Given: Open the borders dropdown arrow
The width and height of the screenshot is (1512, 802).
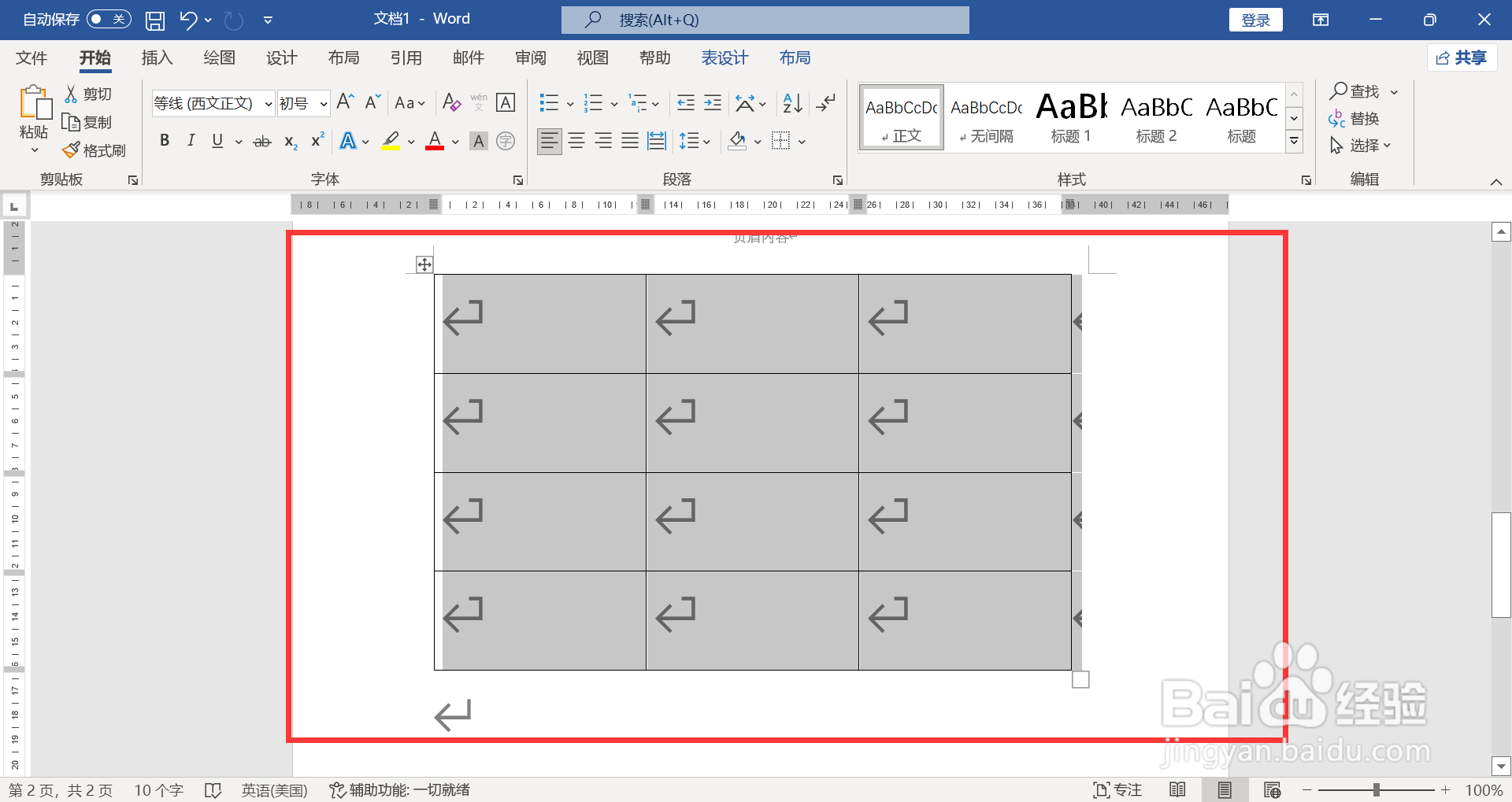Looking at the screenshot, I should point(802,142).
